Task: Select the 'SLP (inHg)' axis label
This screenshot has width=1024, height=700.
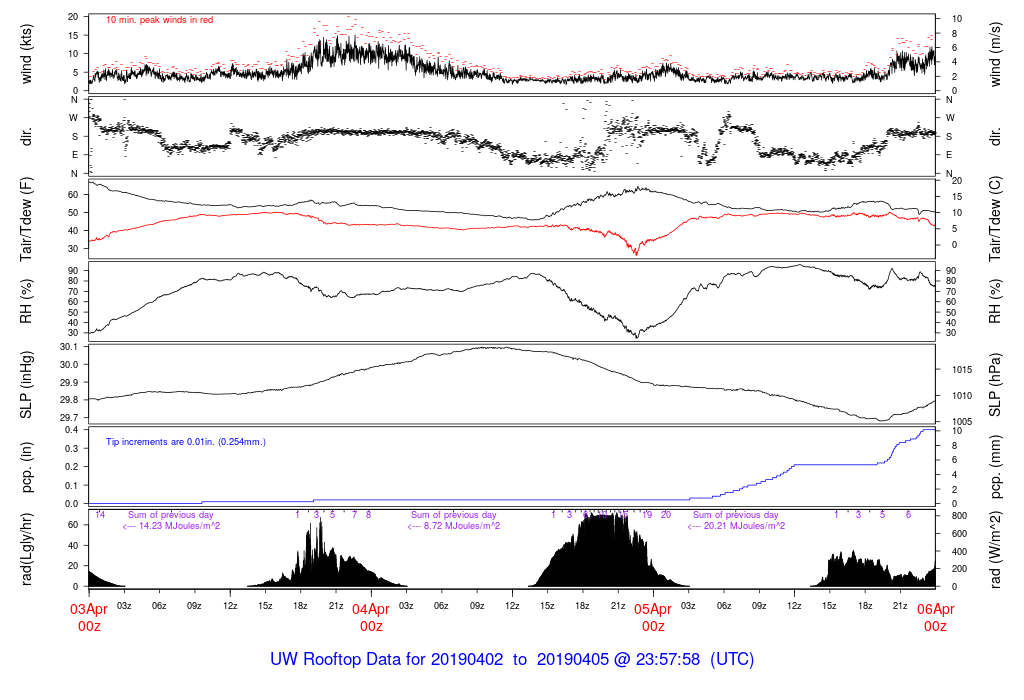Action: point(26,385)
